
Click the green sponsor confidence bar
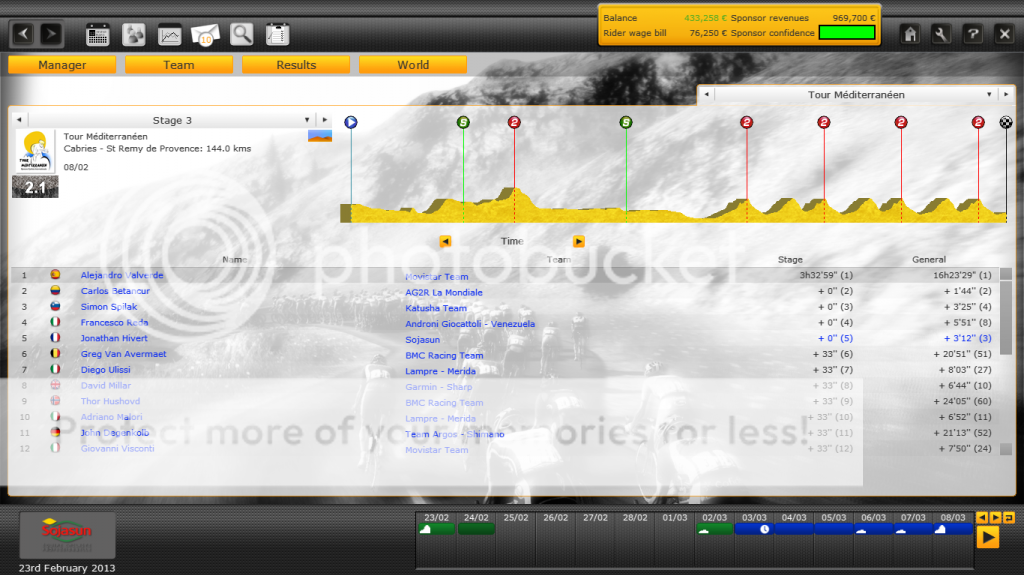click(847, 33)
